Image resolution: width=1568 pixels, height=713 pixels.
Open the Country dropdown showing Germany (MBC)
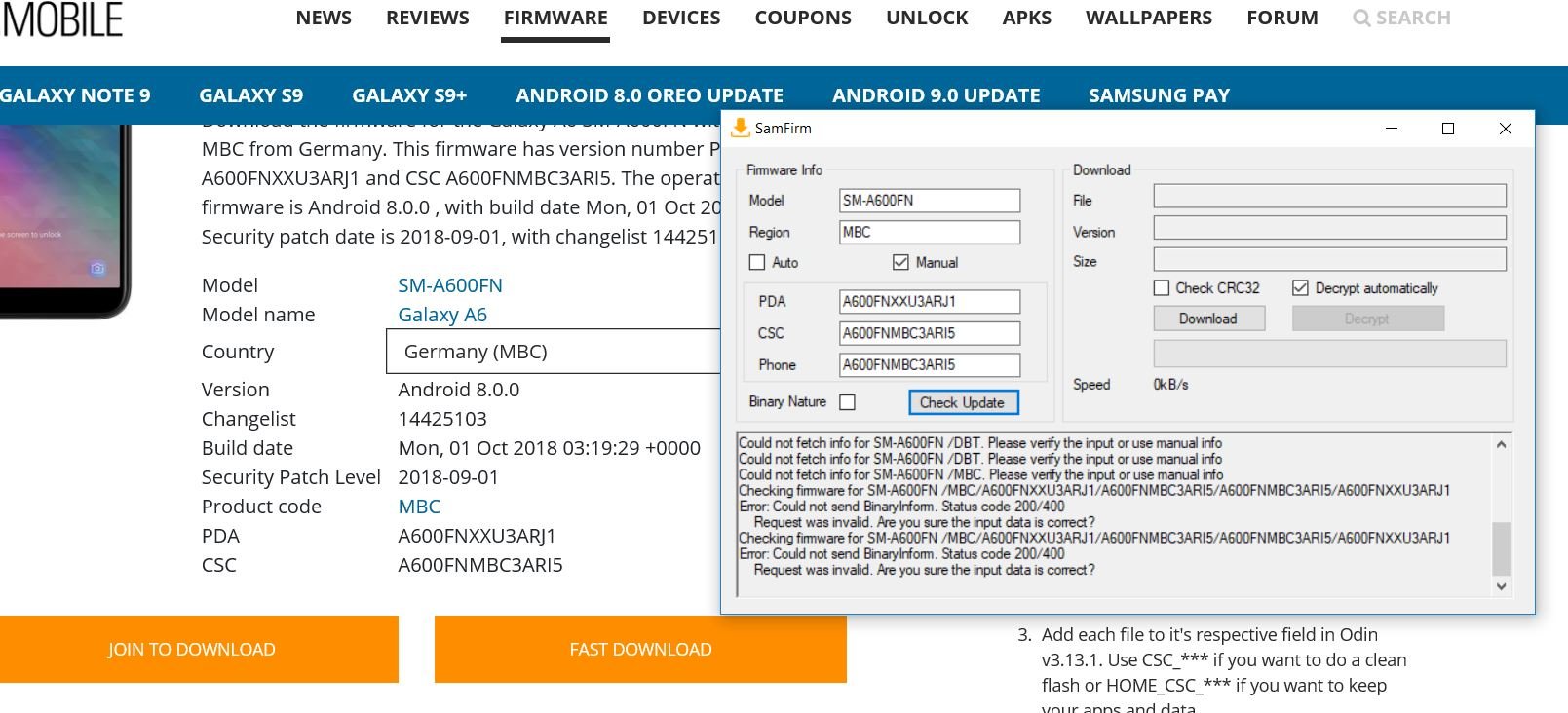pos(554,352)
